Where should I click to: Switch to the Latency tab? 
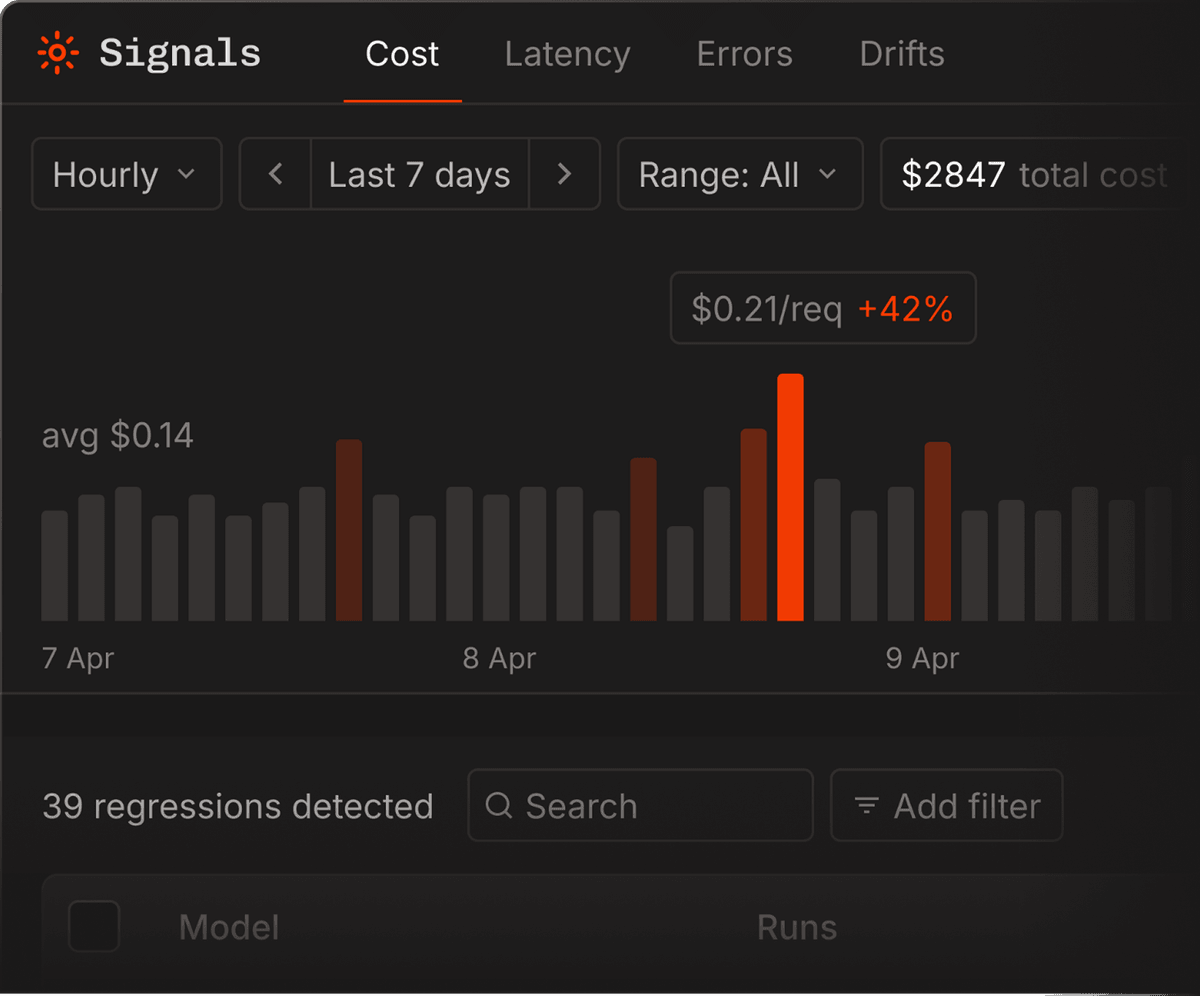pyautogui.click(x=567, y=54)
